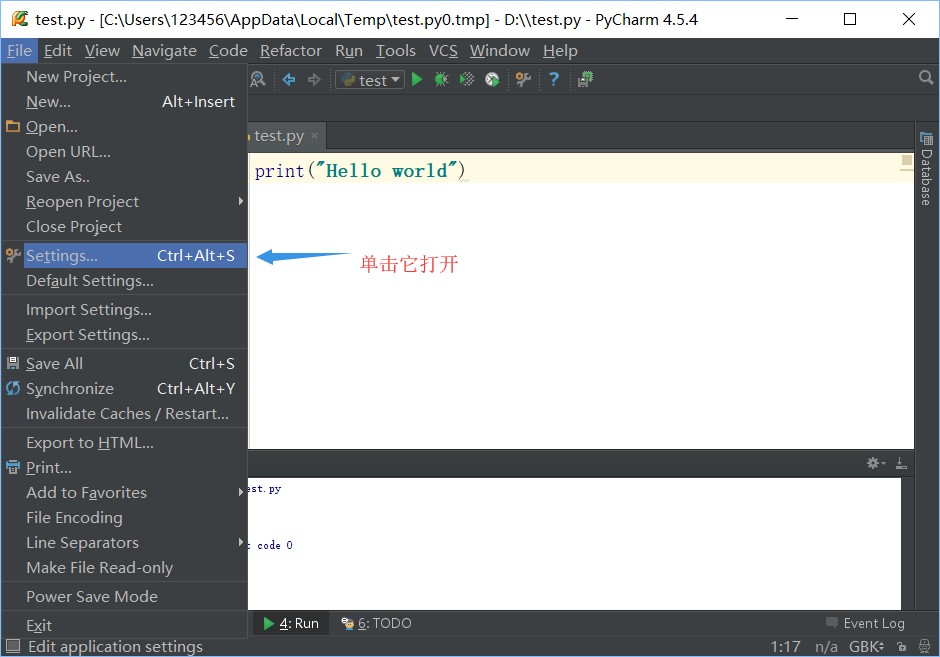Click the 1:17 cursor position indicator
Viewport: 940px width, 657px height.
pyautogui.click(x=785, y=647)
